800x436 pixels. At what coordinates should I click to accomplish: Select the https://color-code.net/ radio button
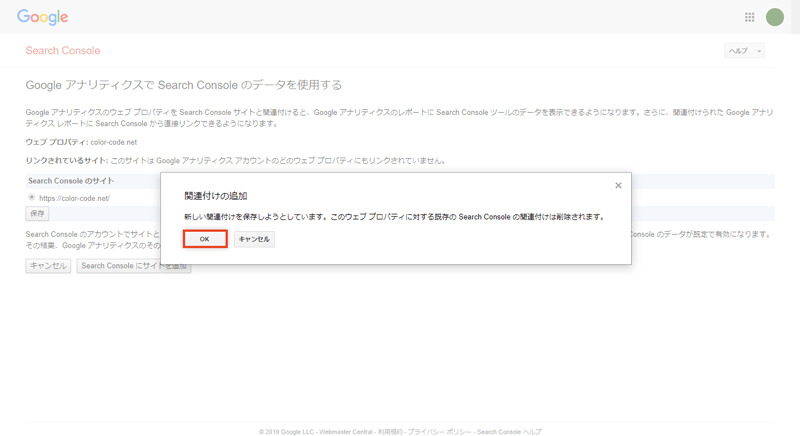pos(32,197)
